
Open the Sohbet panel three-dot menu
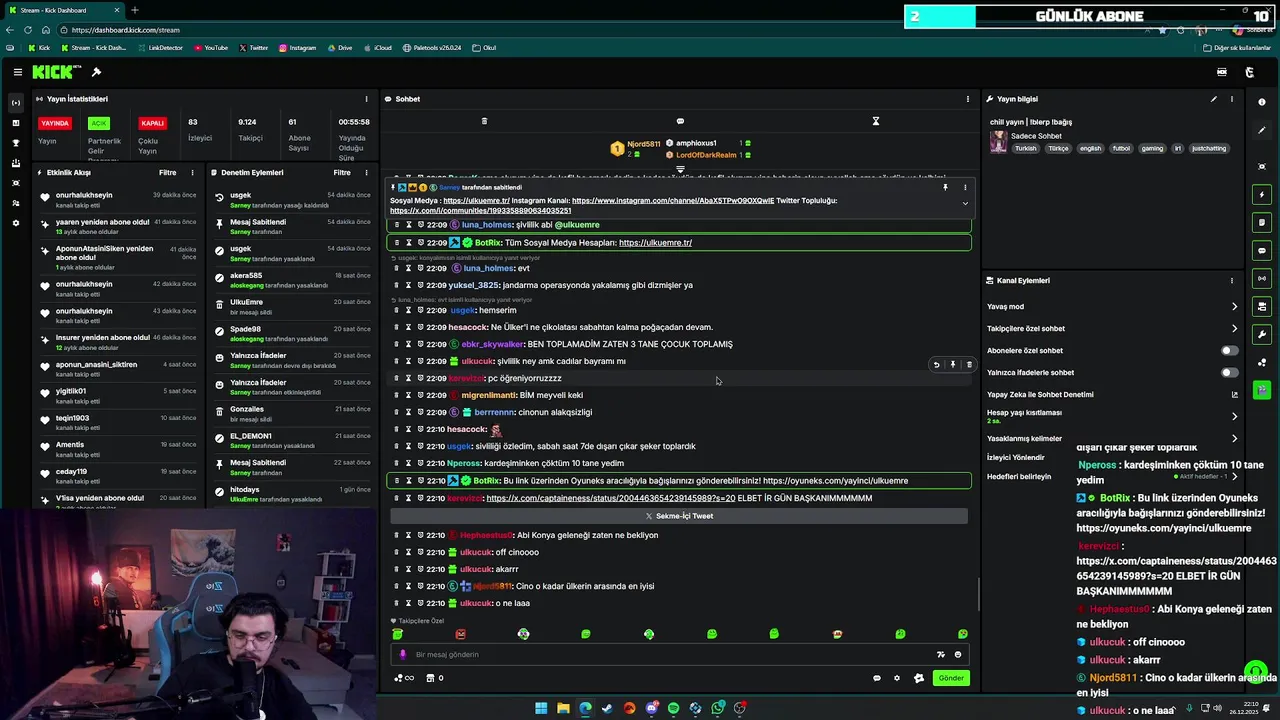click(967, 99)
